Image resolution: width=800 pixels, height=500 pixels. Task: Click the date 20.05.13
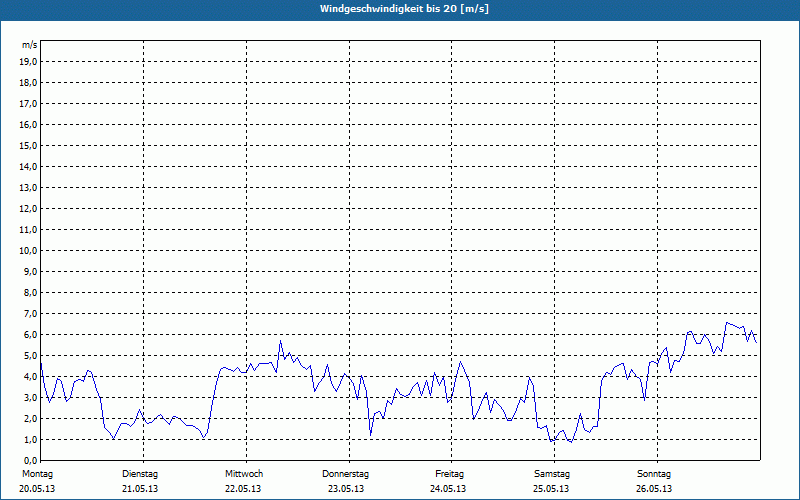tap(37, 489)
